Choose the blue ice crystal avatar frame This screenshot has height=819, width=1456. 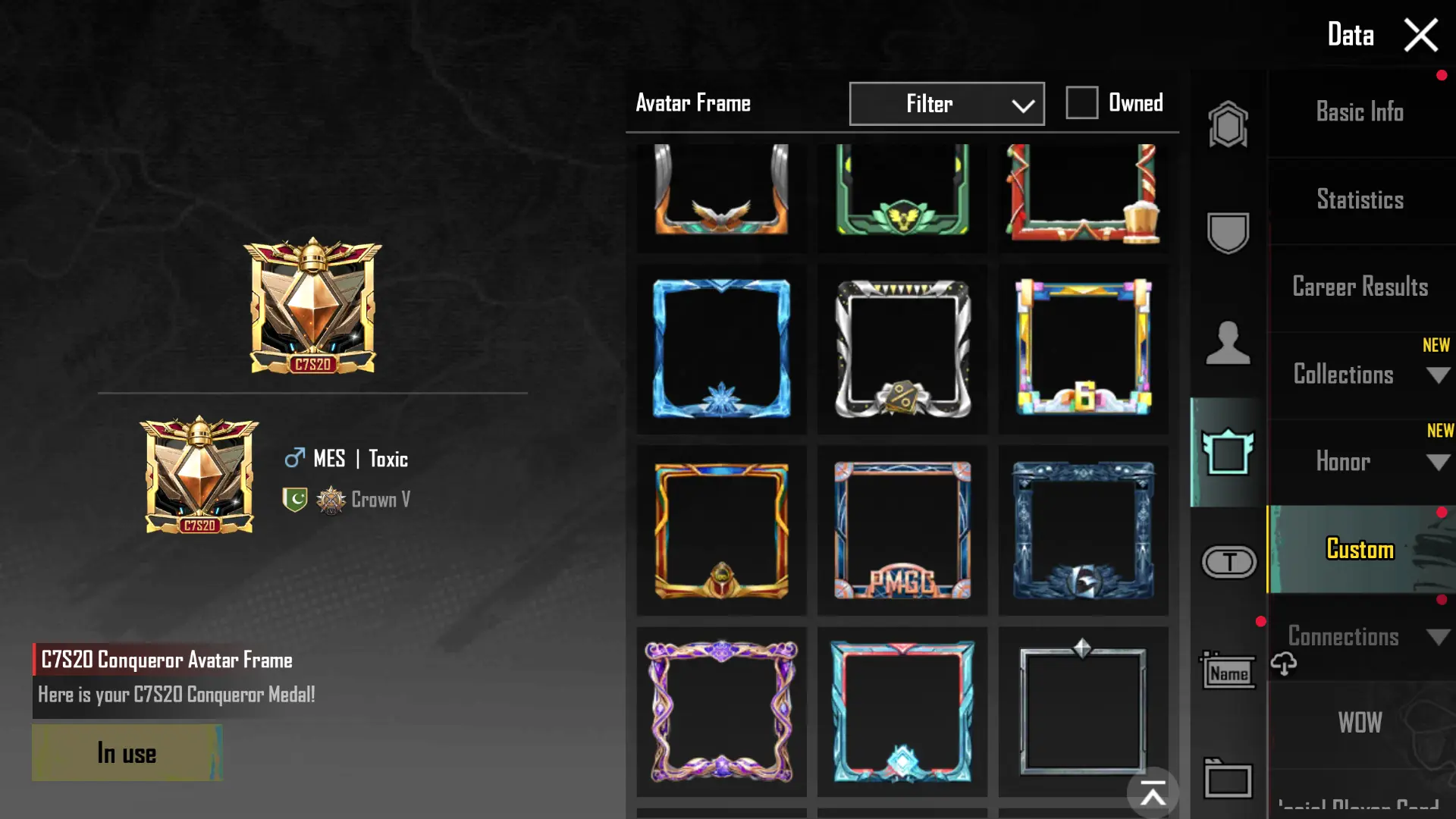tap(721, 349)
